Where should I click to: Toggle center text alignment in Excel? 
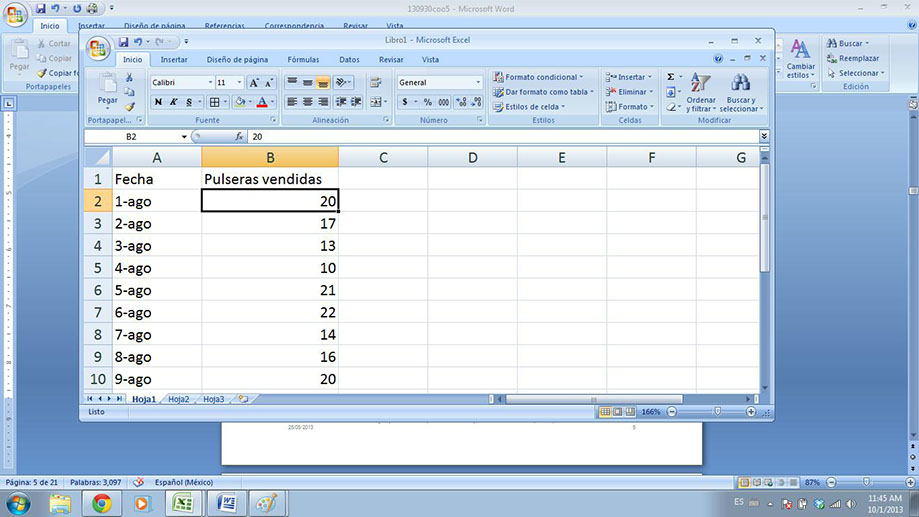pos(308,102)
